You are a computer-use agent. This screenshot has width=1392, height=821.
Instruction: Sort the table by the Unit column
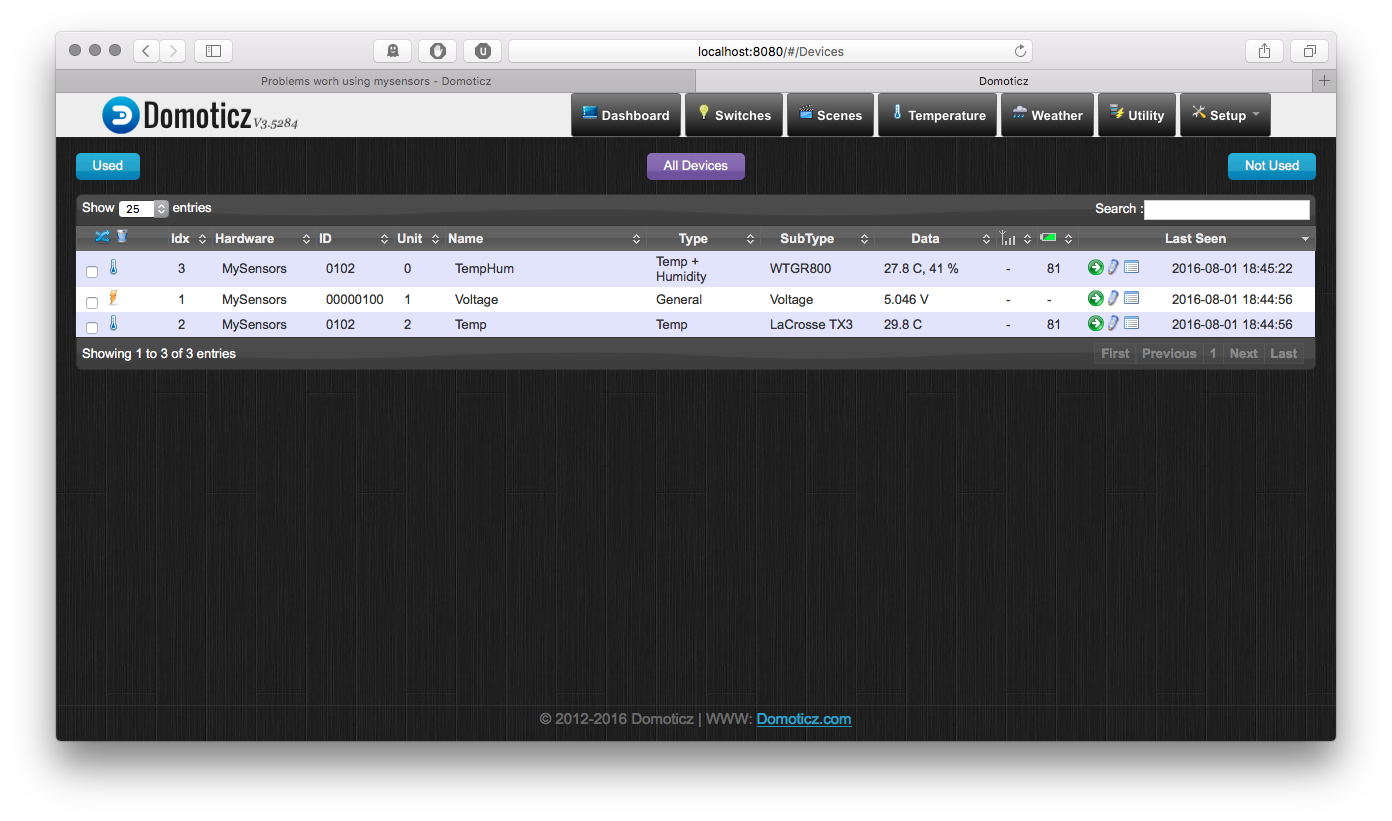(x=418, y=238)
